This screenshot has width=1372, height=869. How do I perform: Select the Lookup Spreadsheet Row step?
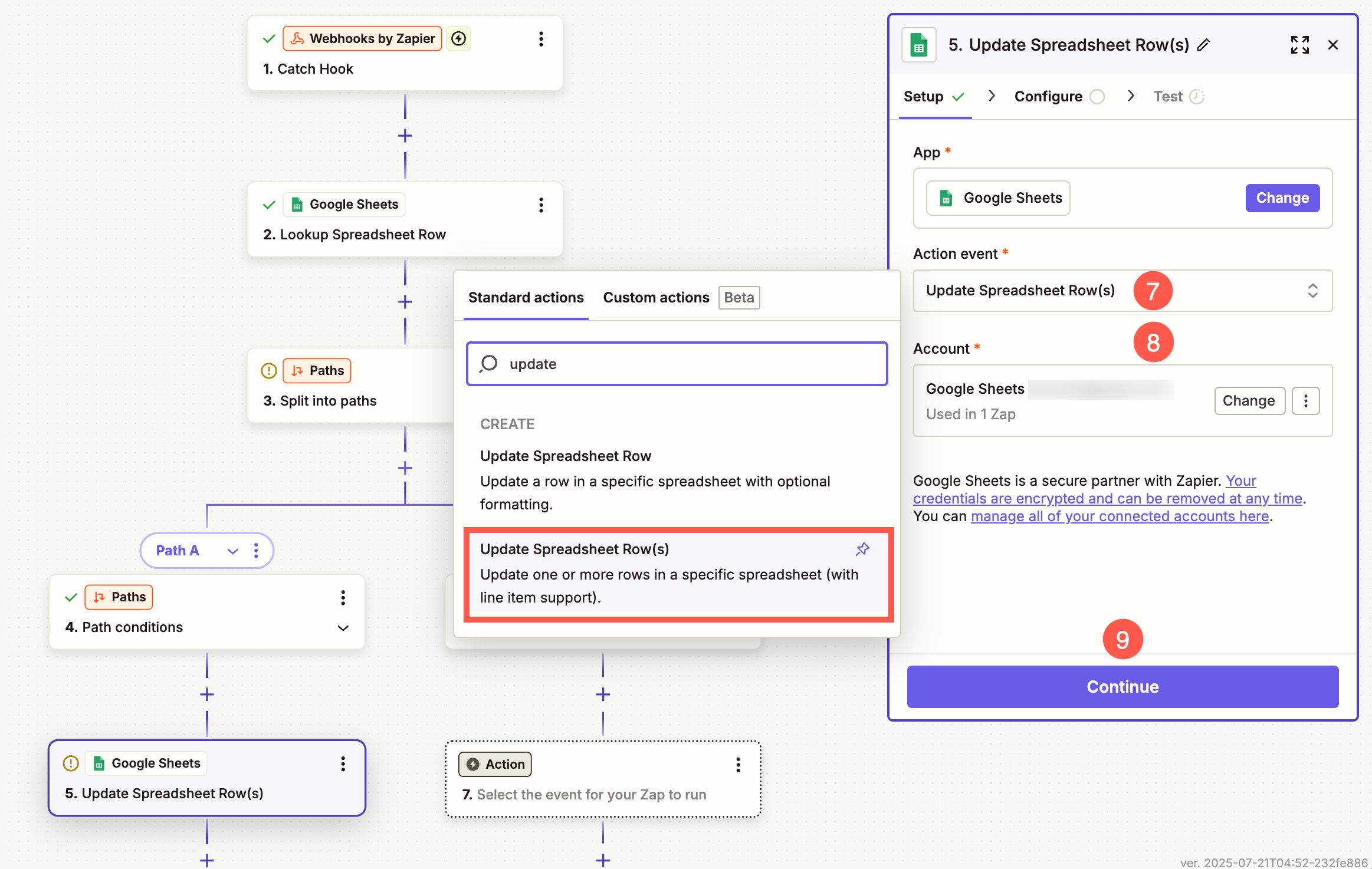(x=405, y=220)
